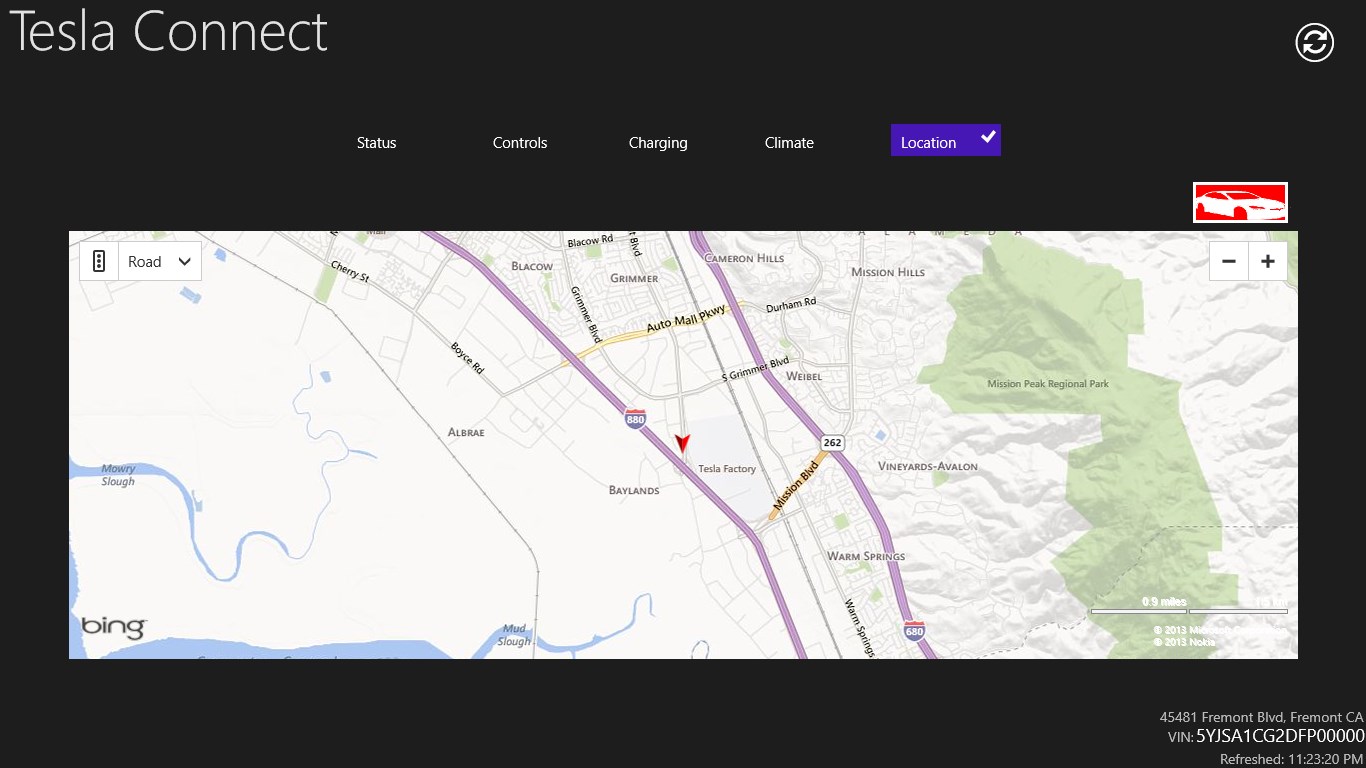Zoom in the map with the plus button

point(1268,261)
